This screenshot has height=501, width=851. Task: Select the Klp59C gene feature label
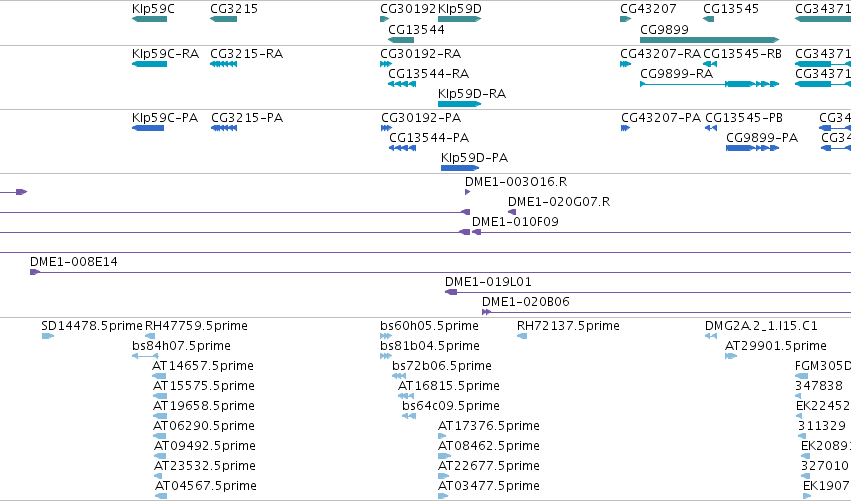tap(153, 9)
